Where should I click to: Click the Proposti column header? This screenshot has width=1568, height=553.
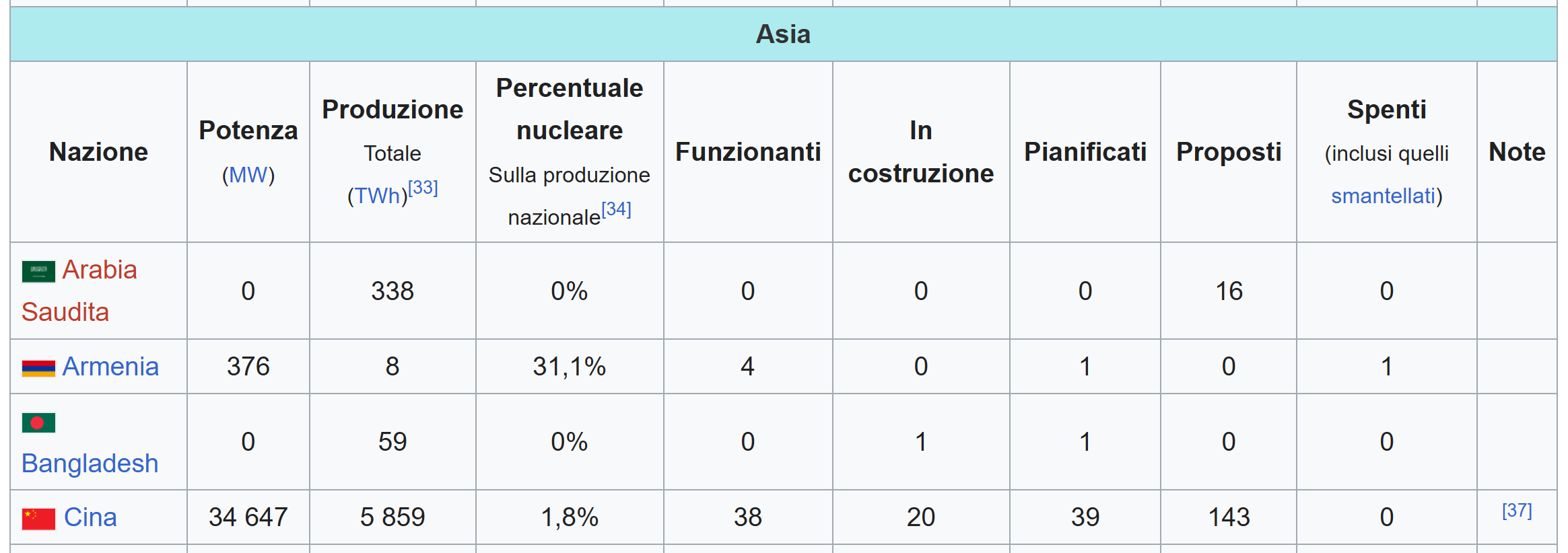(1229, 152)
